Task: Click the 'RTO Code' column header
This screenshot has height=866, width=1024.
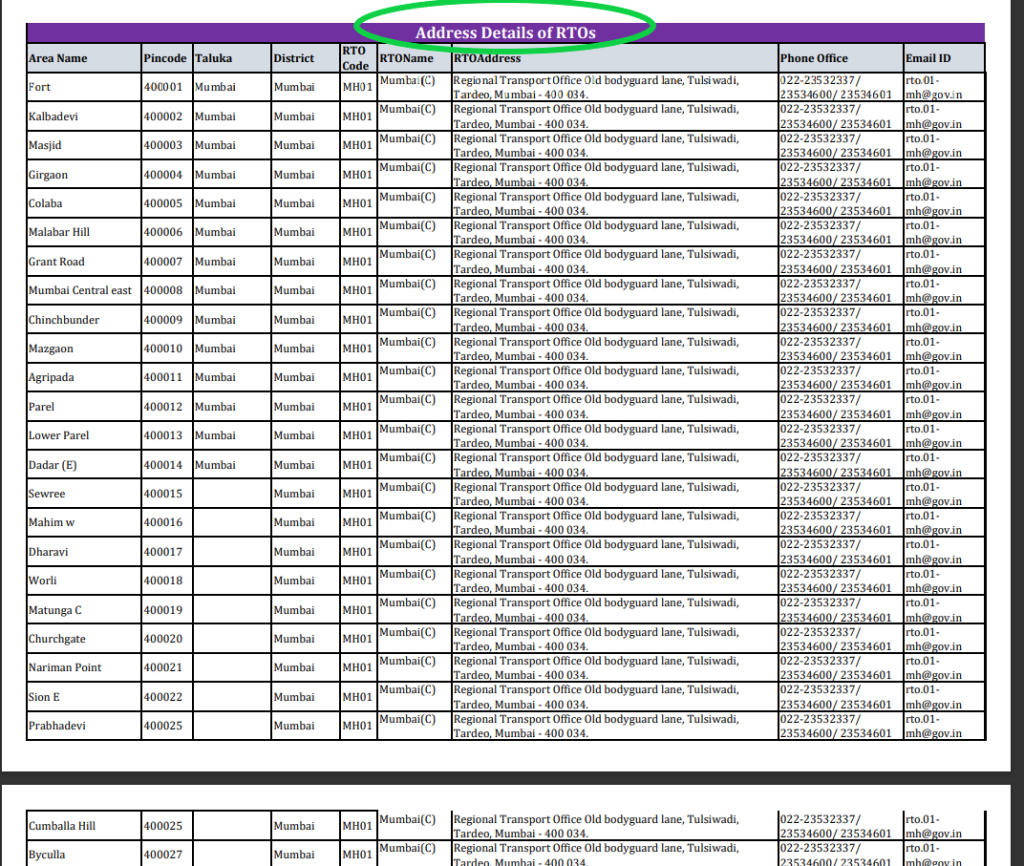Action: pyautogui.click(x=356, y=57)
